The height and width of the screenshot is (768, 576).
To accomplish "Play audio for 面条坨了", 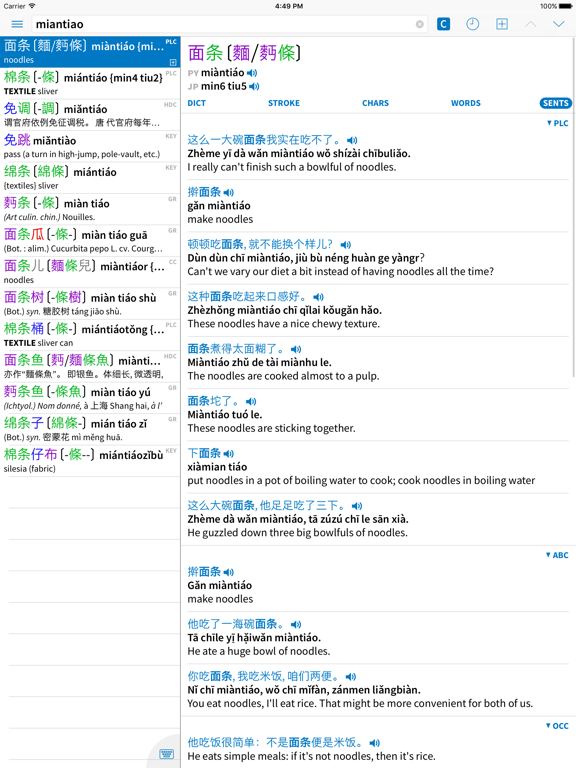I will click(x=251, y=402).
